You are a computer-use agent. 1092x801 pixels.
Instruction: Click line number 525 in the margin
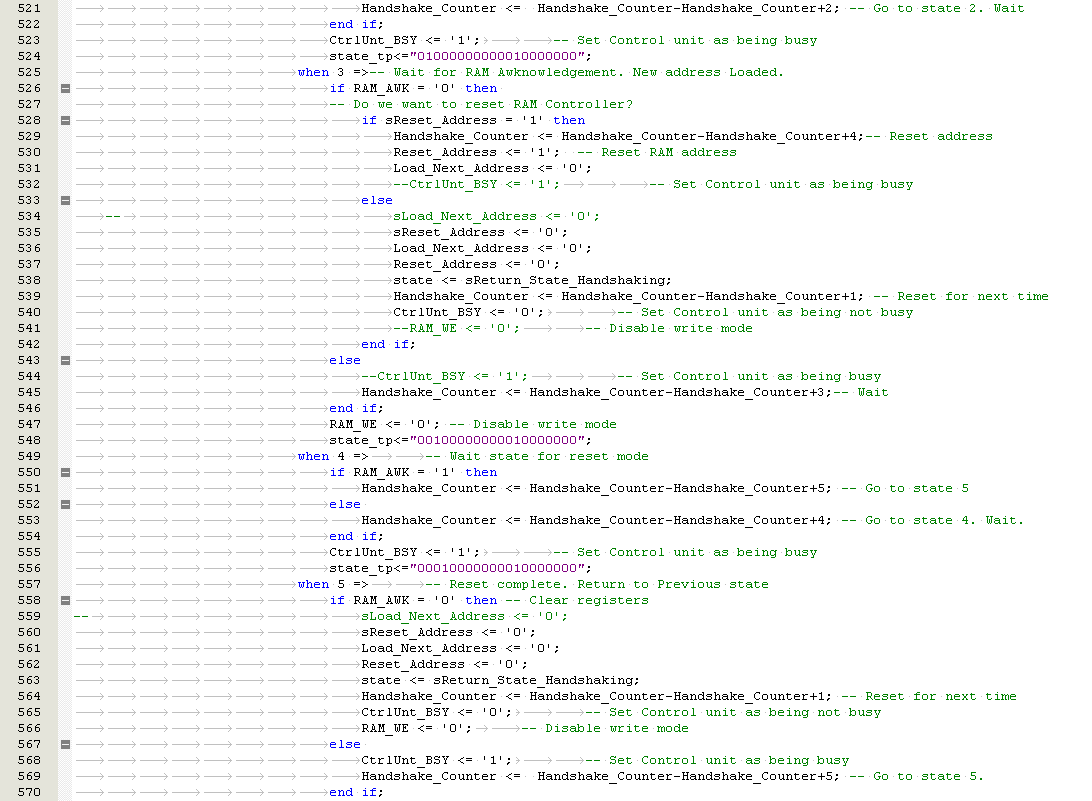29,72
